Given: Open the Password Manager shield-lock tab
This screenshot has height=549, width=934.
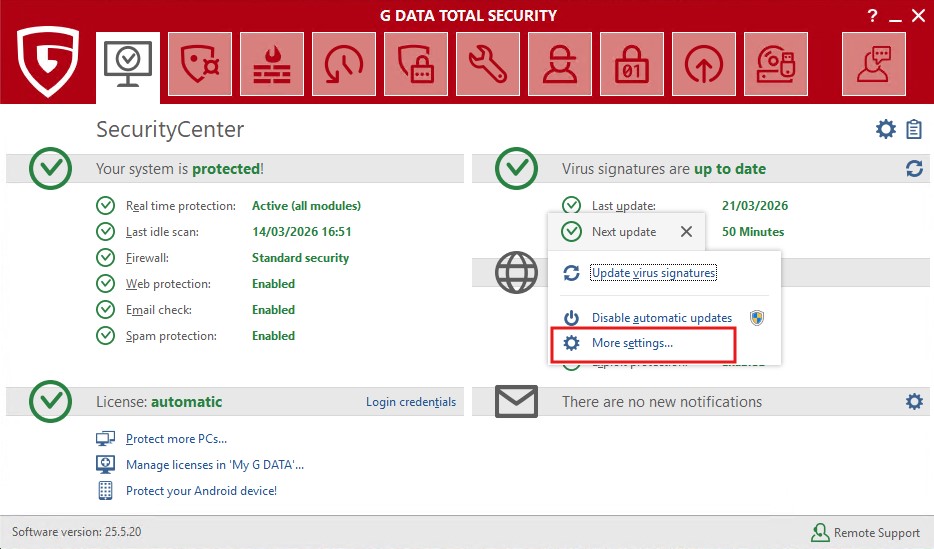Looking at the screenshot, I should coord(416,64).
